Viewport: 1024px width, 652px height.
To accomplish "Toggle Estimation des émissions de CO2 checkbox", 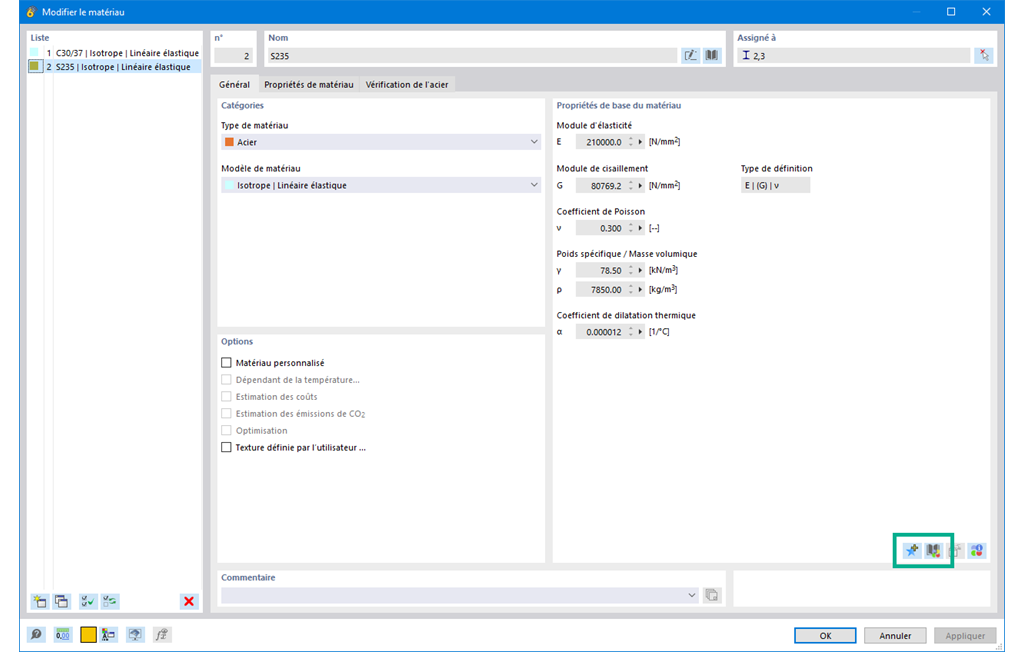I will point(226,414).
